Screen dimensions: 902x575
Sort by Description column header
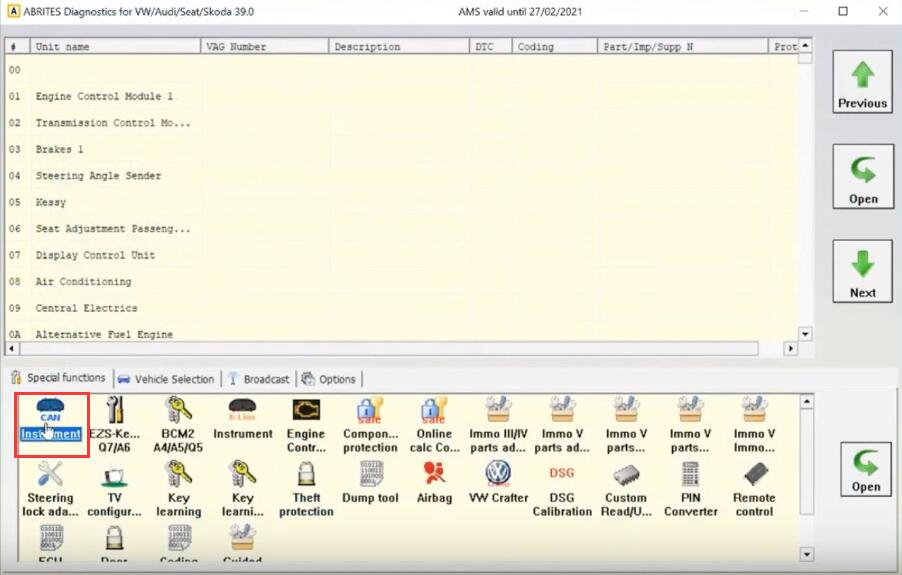click(x=399, y=47)
